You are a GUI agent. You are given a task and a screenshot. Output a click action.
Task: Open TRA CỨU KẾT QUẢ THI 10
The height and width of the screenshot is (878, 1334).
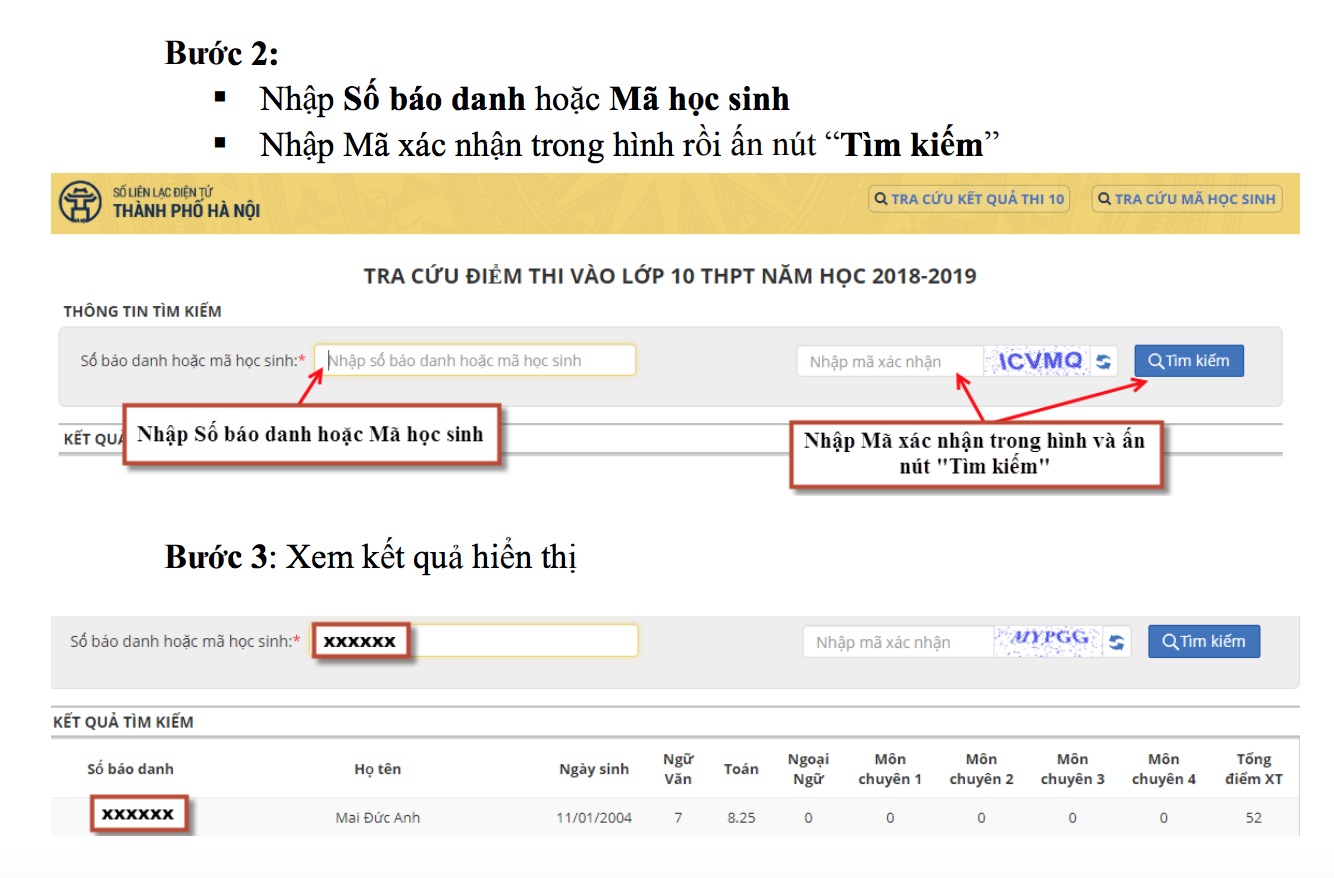(969, 199)
